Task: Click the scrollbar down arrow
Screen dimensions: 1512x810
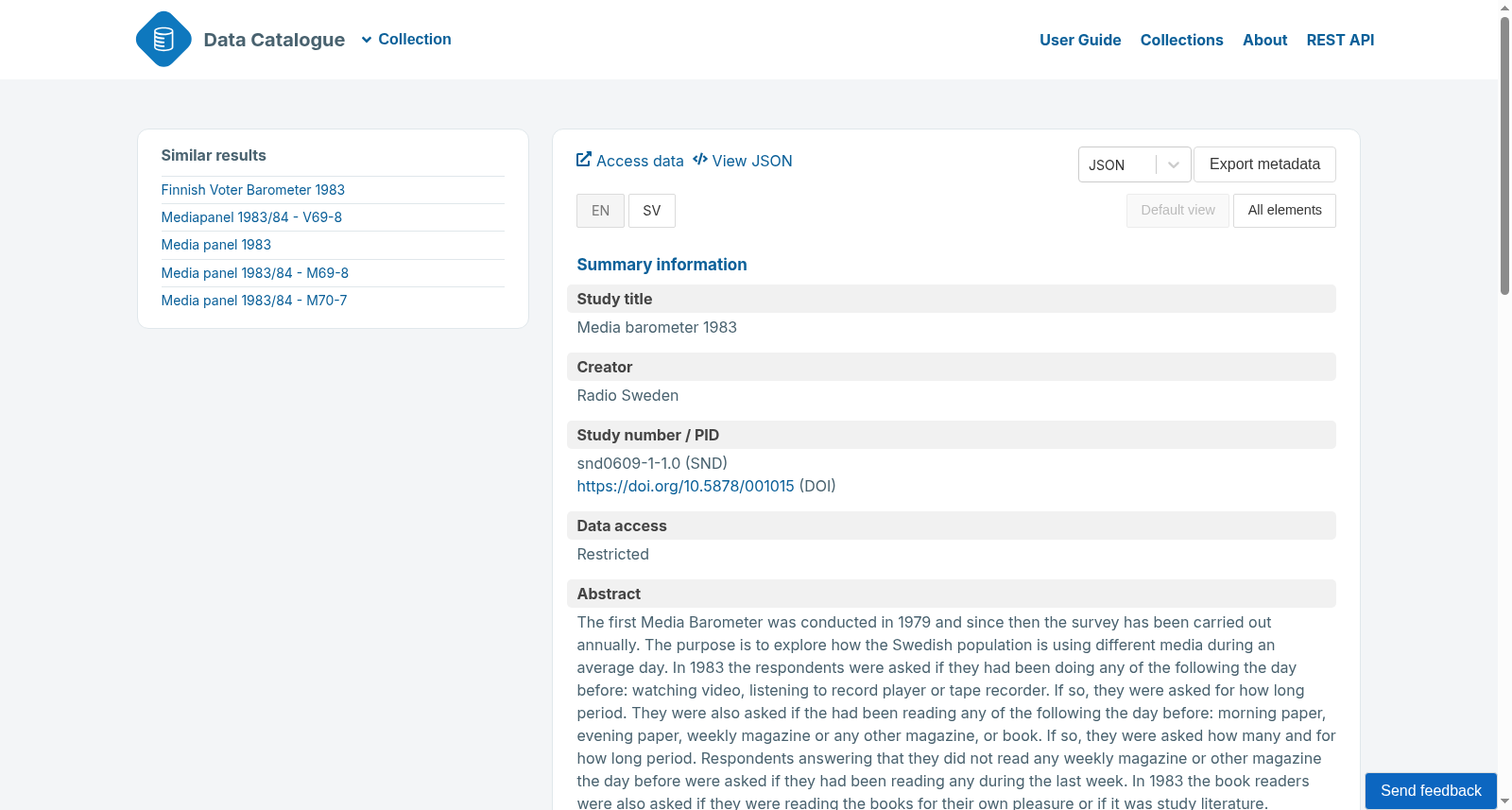Action: 1504,801
